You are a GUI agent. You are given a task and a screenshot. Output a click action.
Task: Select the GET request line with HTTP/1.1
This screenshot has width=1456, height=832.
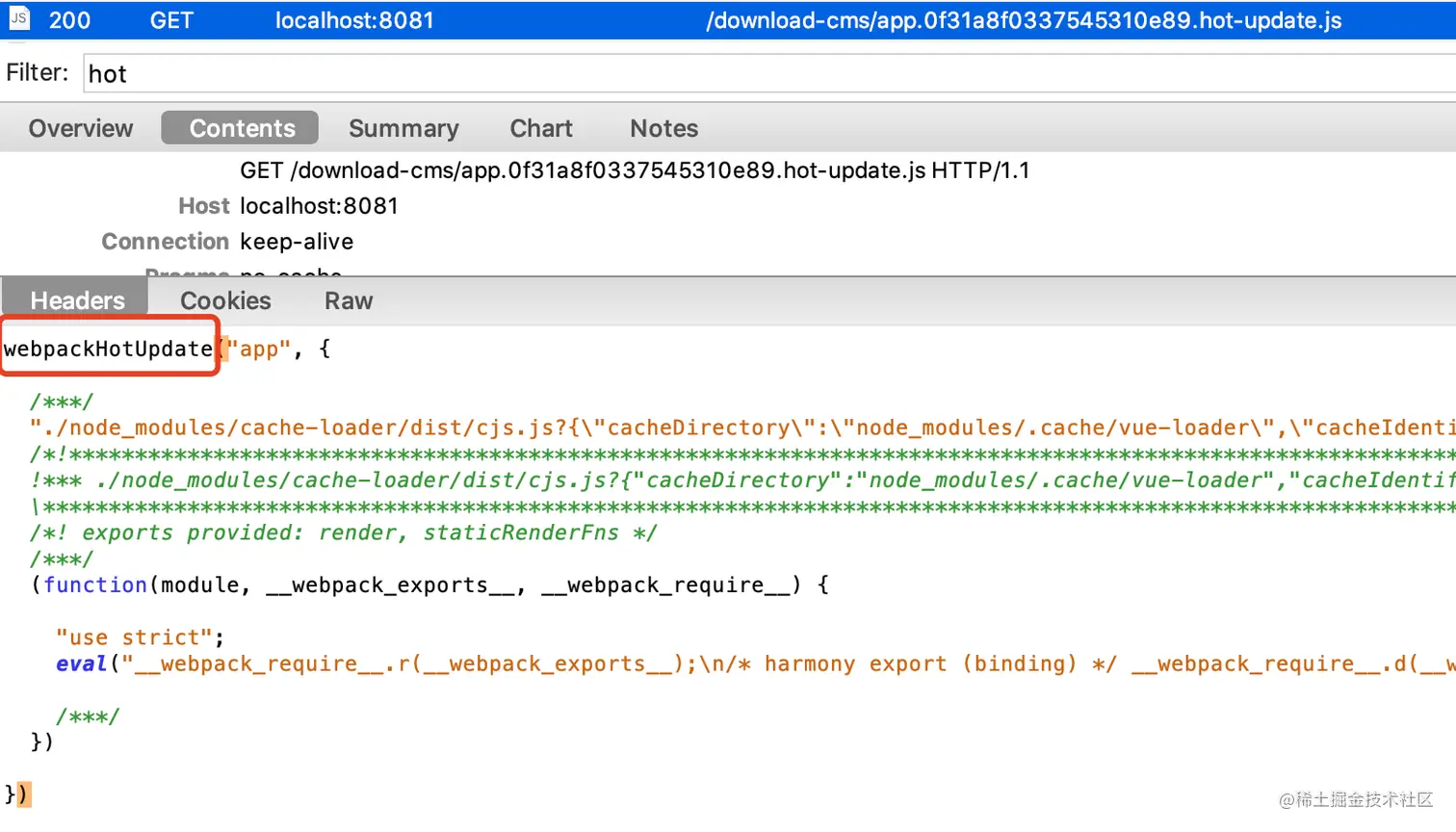point(635,170)
